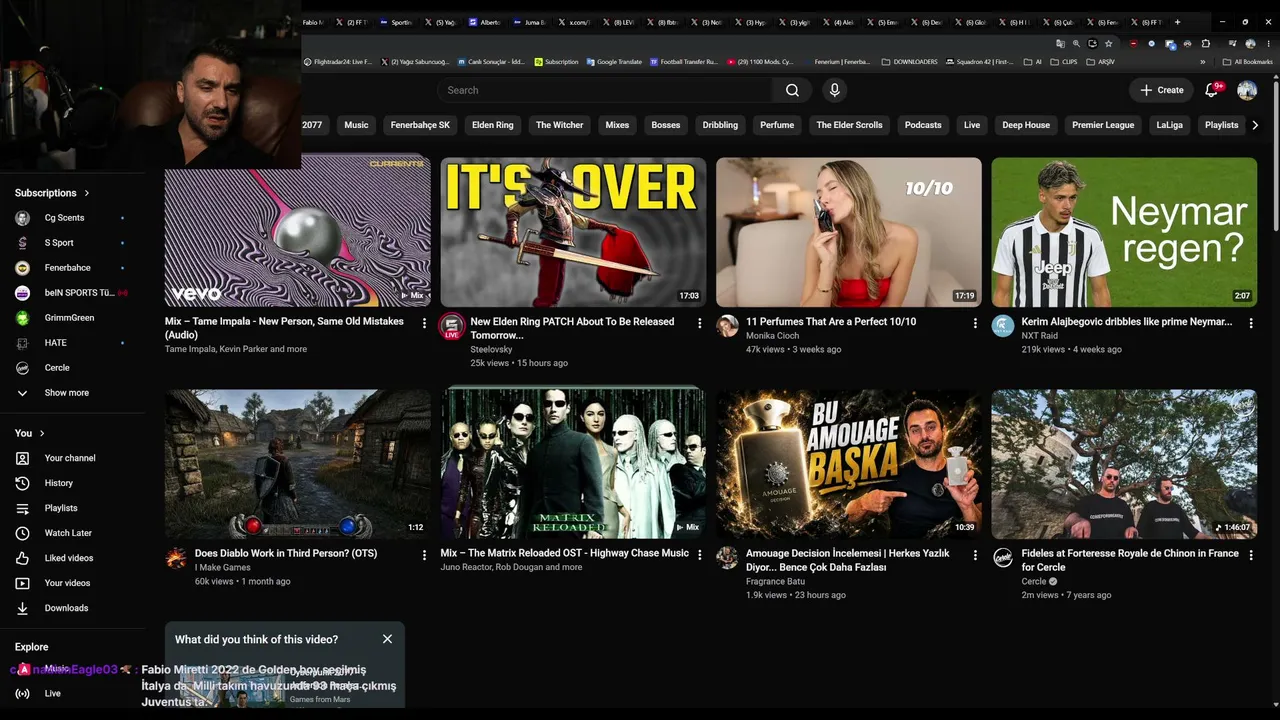Open the YouTube account avatar menu
The image size is (1280, 720).
coord(1247,90)
